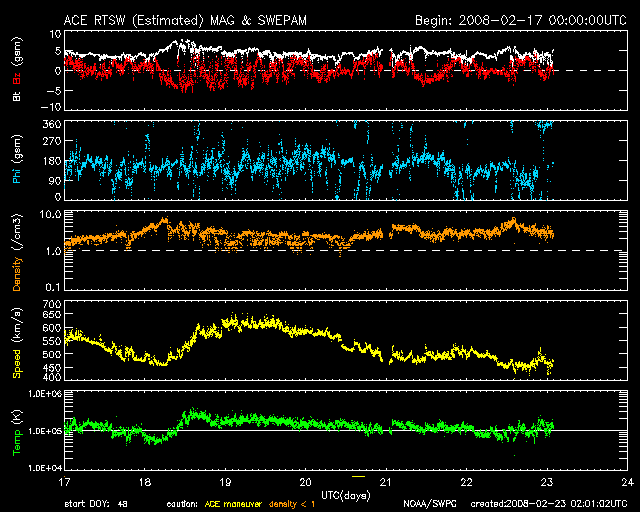Click the x-axis day tick label '22'
Screen dimensions: 640x512
pyautogui.click(x=466, y=483)
